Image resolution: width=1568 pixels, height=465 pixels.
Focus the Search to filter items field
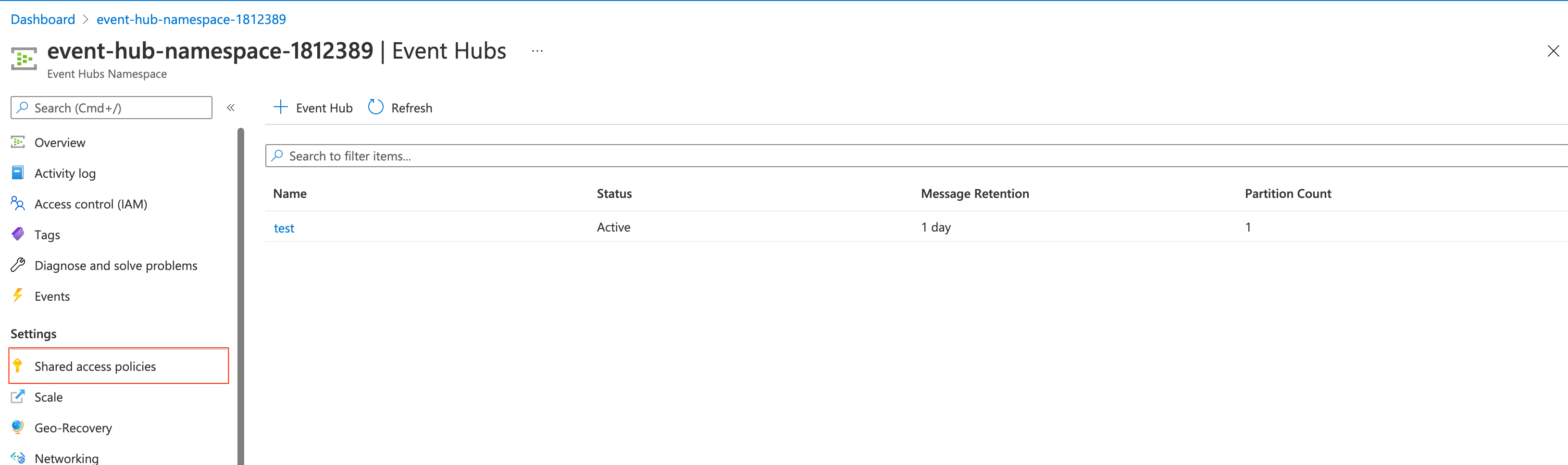917,156
